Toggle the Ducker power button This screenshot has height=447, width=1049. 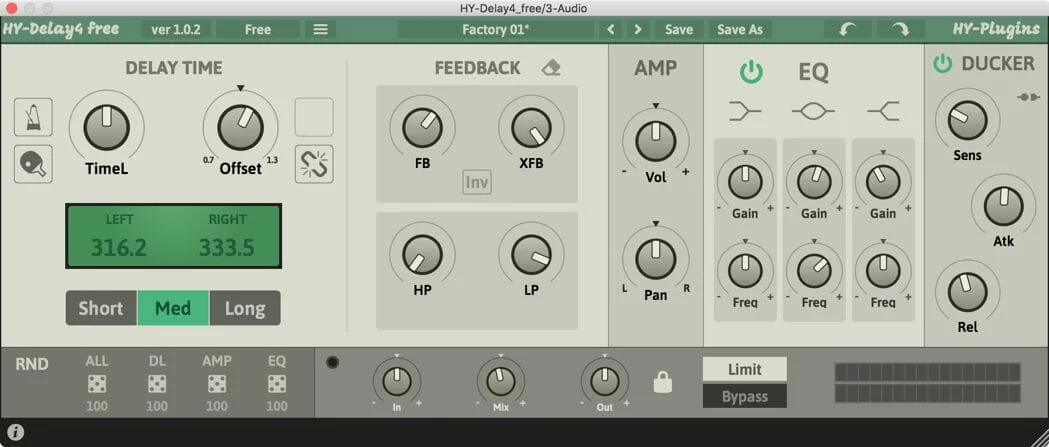[x=942, y=64]
